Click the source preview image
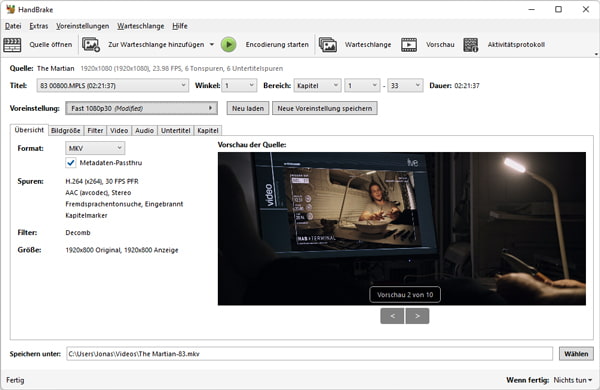Screen dimensions: 600x390 [402, 228]
